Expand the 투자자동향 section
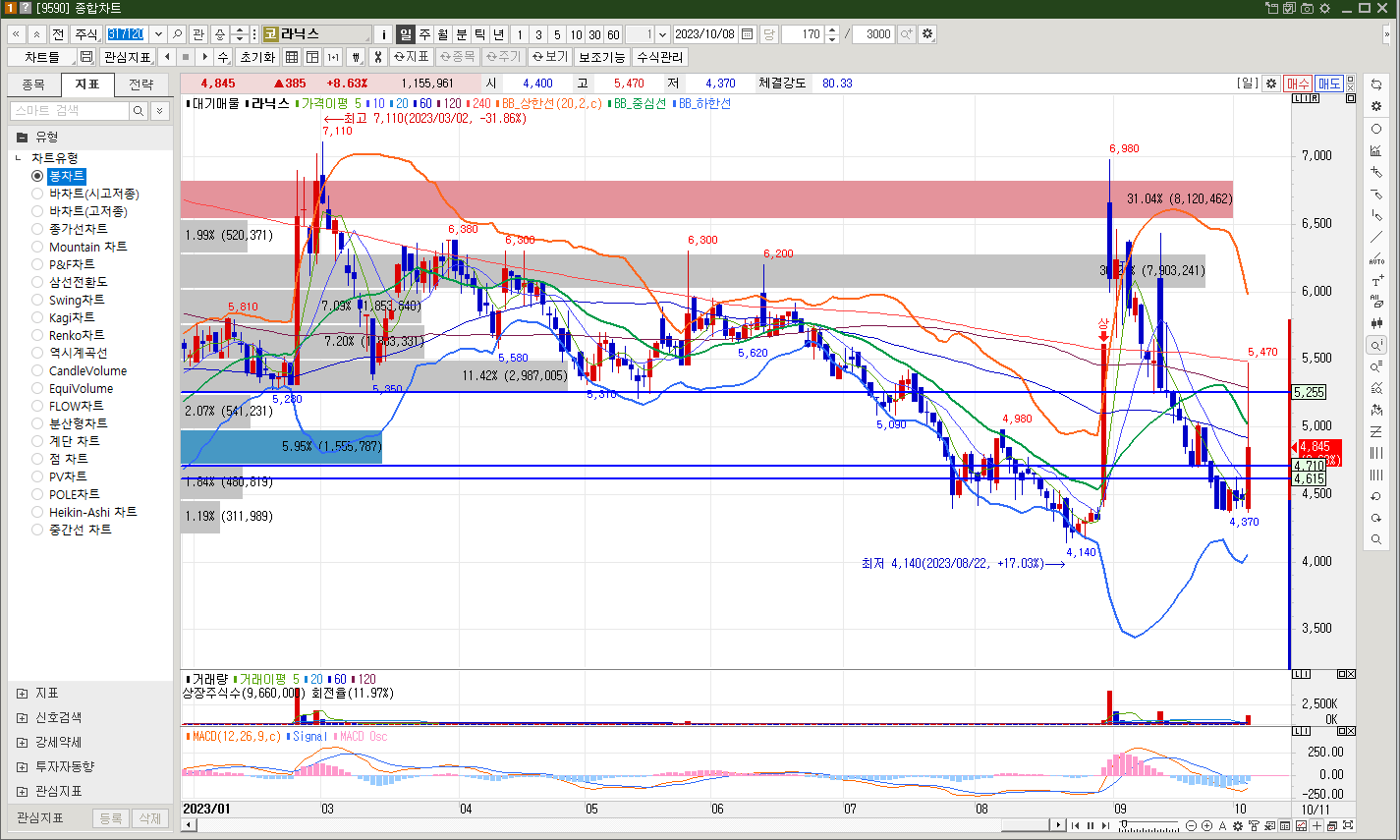Image resolution: width=1400 pixels, height=840 pixels. (x=23, y=767)
